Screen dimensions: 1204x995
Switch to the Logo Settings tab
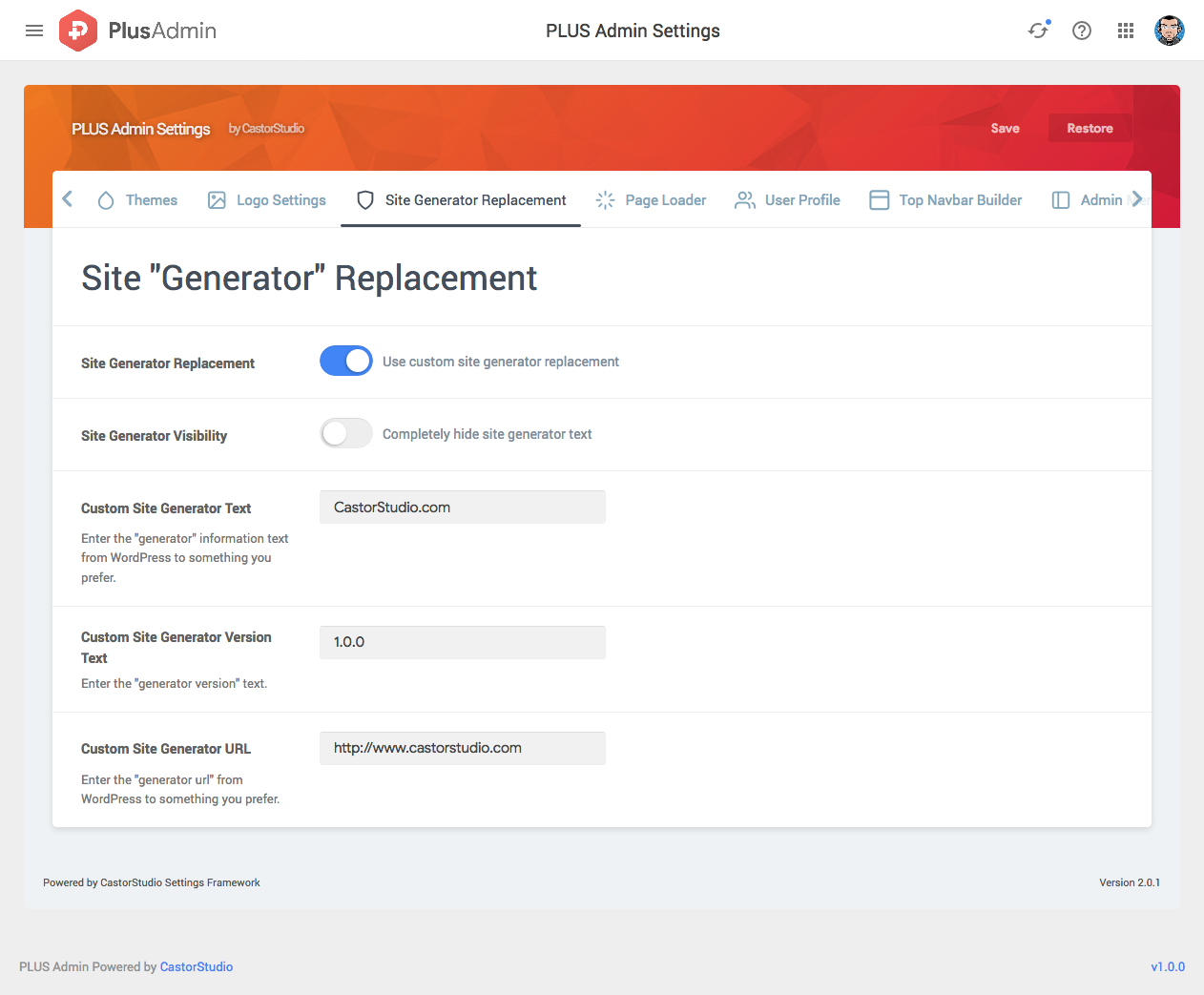(267, 200)
